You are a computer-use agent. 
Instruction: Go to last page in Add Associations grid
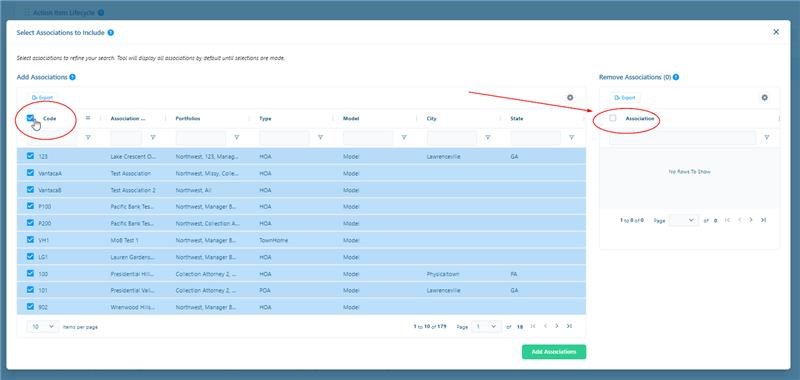click(x=569, y=326)
